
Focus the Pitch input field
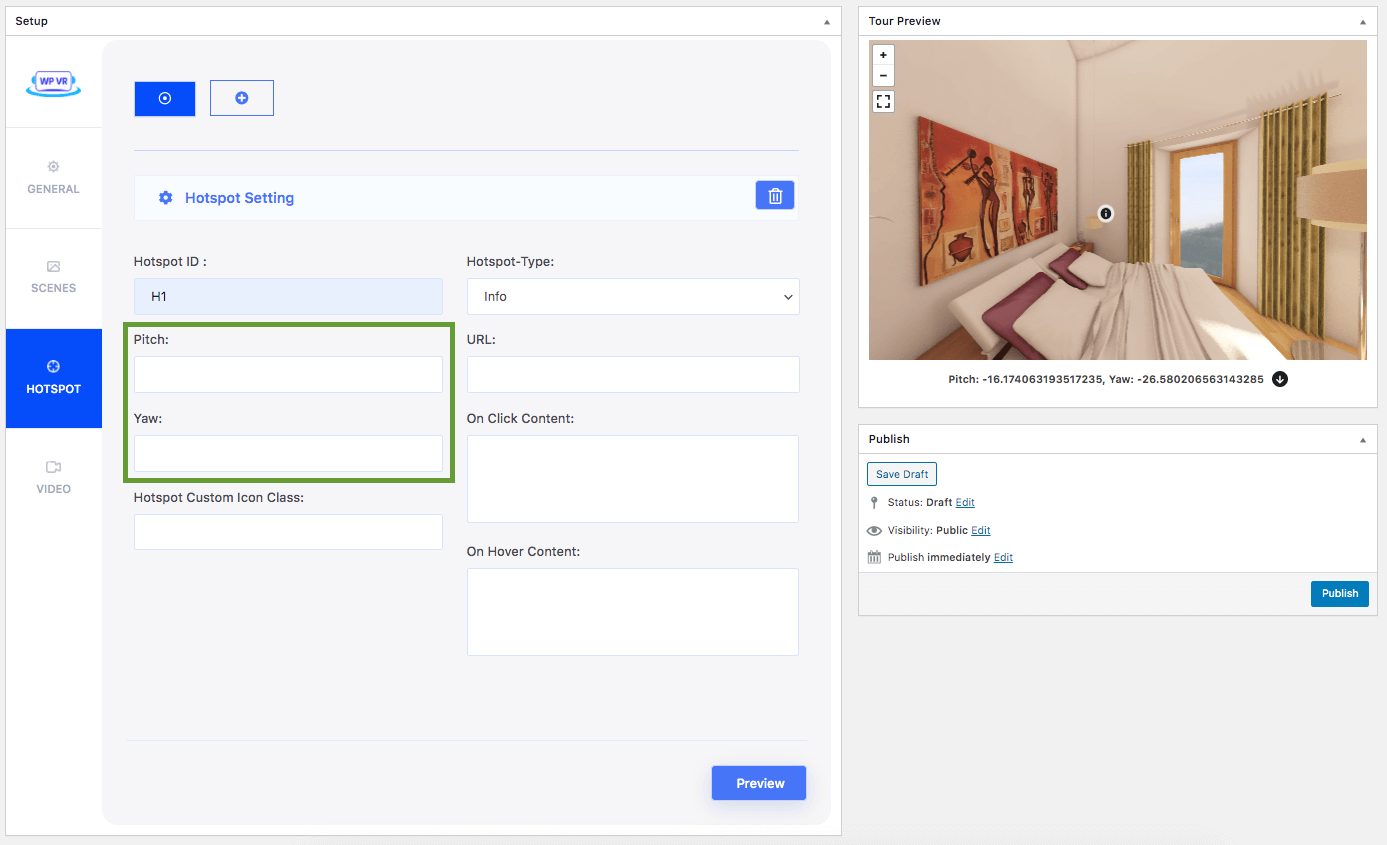click(x=288, y=374)
